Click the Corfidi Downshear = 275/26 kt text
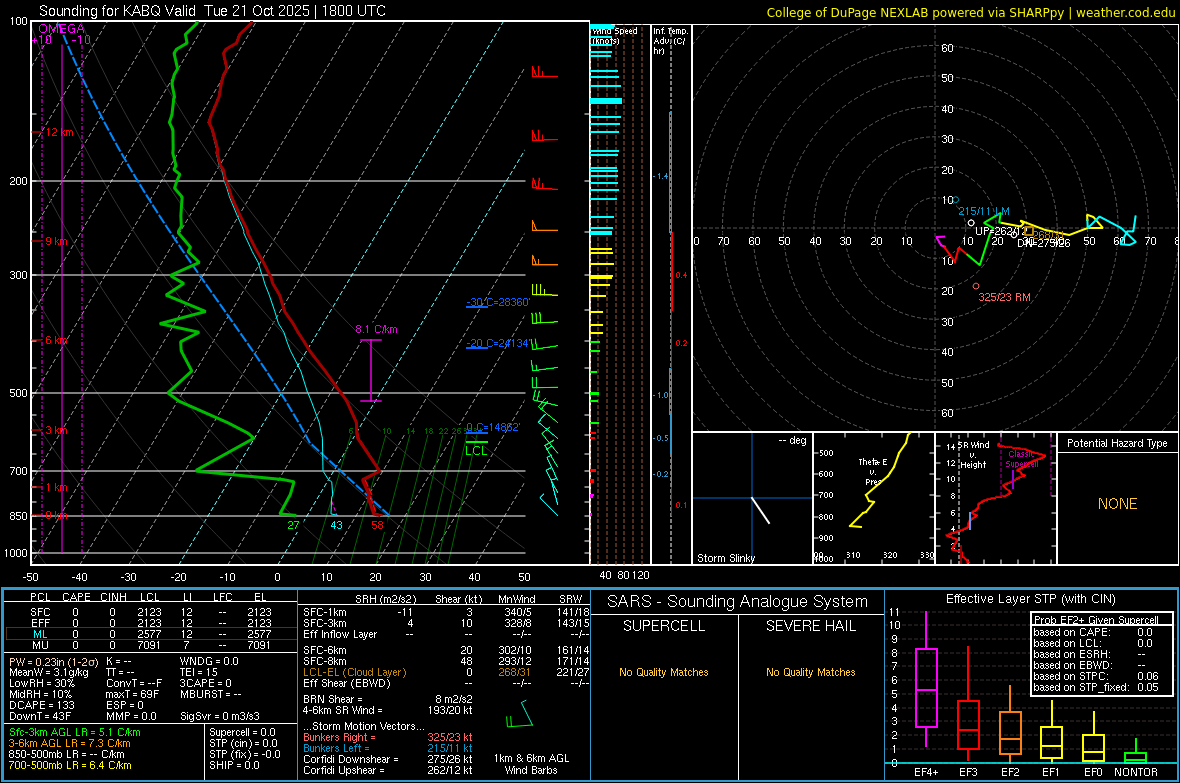Screen dimensions: 1180x783 click(388, 760)
